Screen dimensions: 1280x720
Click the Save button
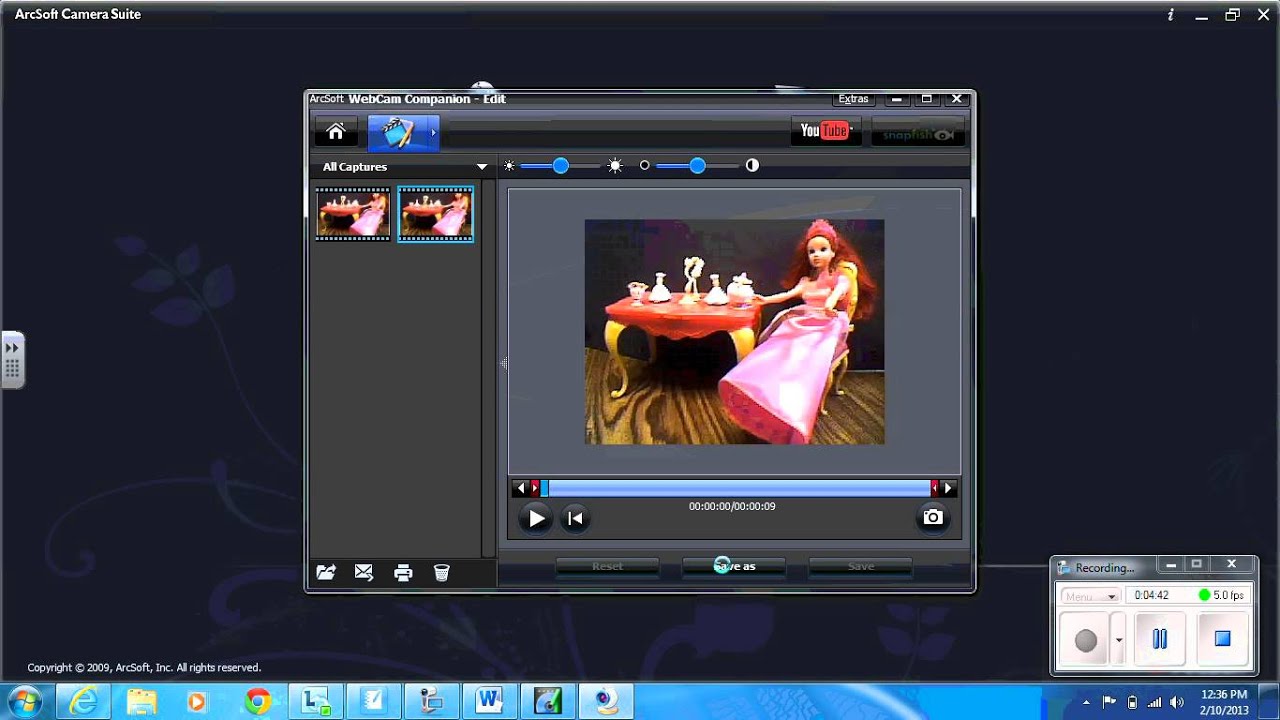[x=861, y=567]
